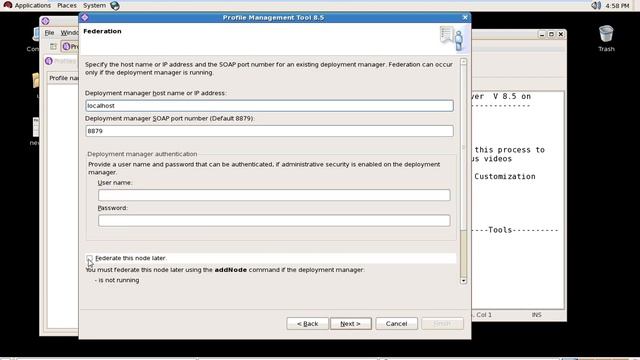Minimize the text editor window behind

pyautogui.click(x=542, y=34)
